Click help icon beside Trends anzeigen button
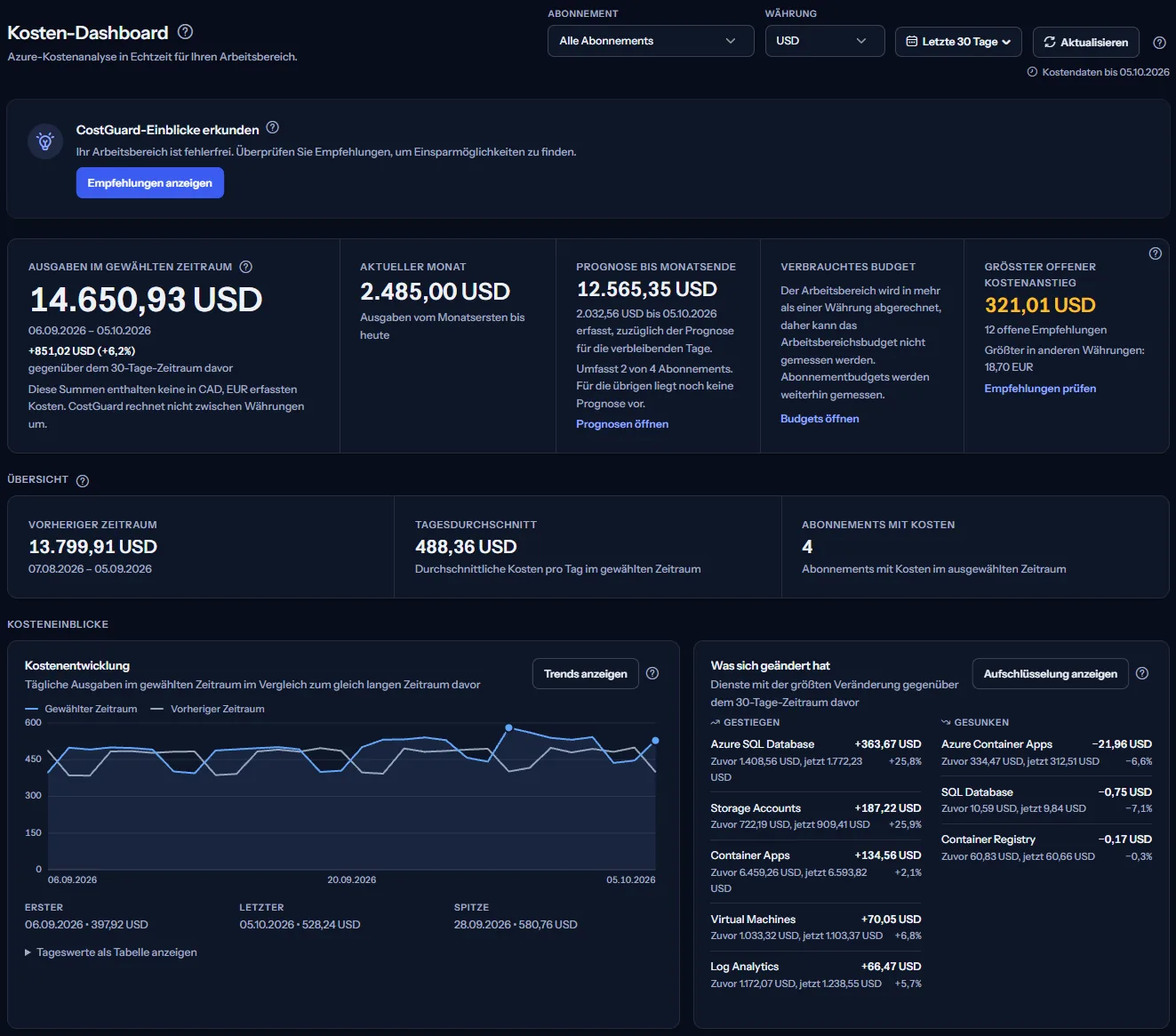 tap(652, 673)
